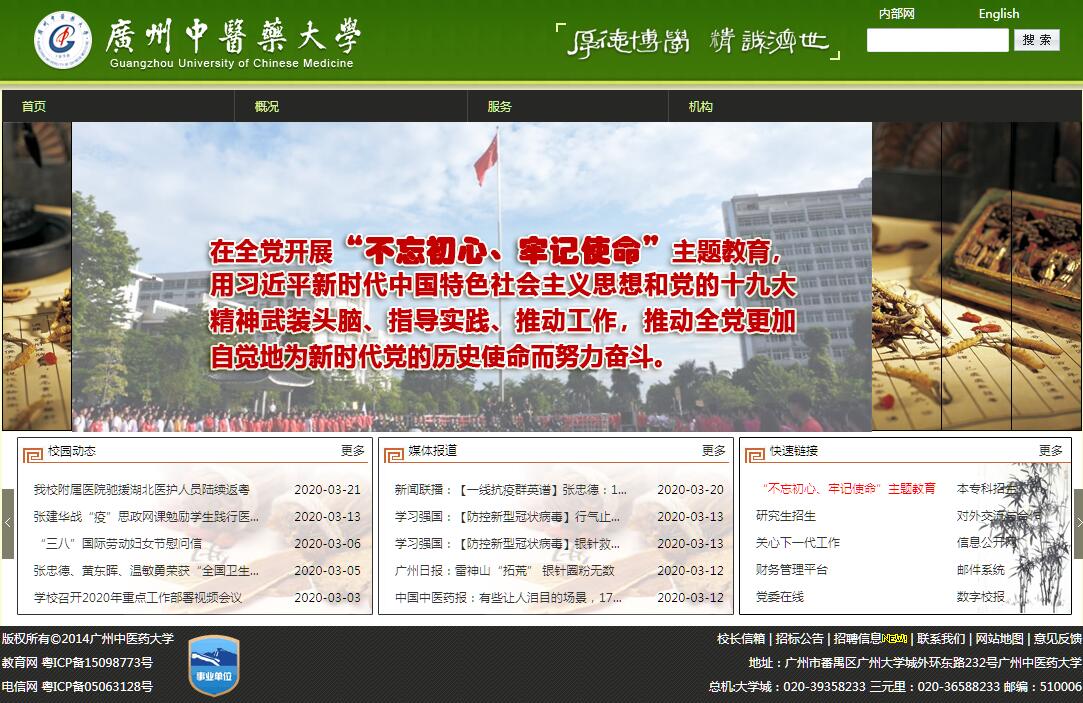Viewport: 1083px width, 703px height.
Task: Open the 研究生招生 quick link
Action: pyautogui.click(x=786, y=516)
